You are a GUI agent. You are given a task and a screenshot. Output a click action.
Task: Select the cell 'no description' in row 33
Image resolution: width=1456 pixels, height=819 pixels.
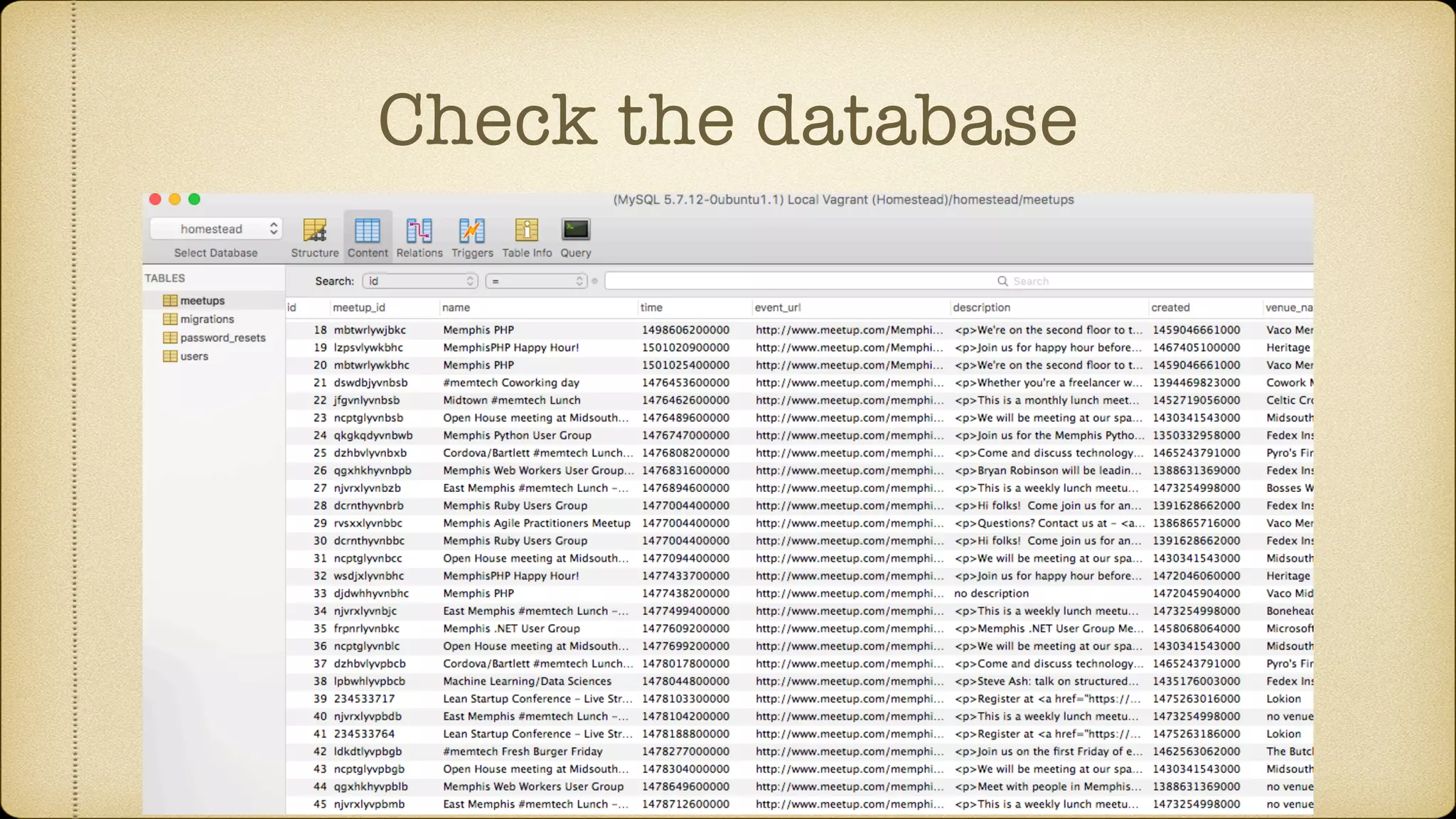(991, 594)
